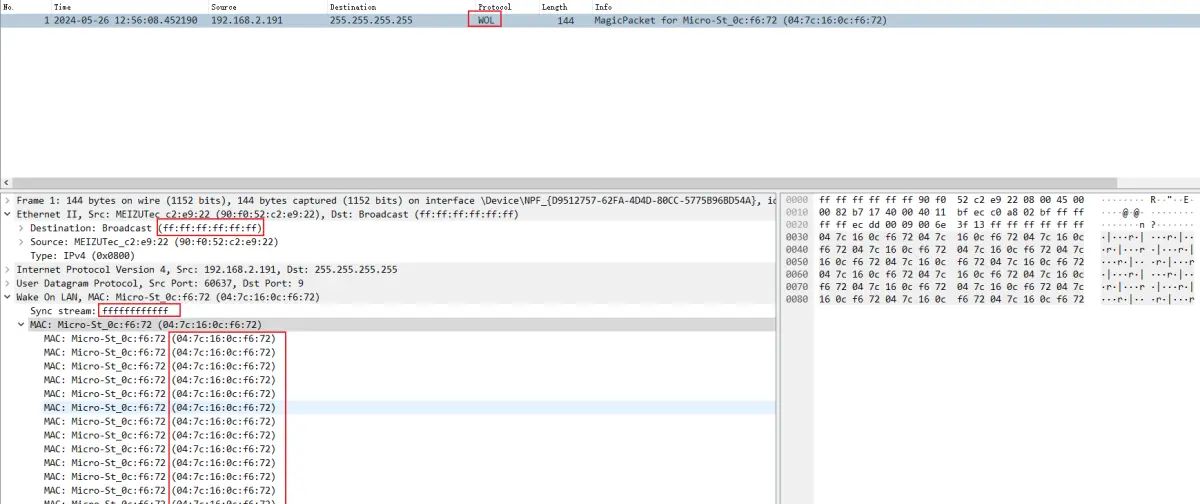This screenshot has height=504, width=1200.
Task: Click the MagicPacket info text
Action: (740, 21)
